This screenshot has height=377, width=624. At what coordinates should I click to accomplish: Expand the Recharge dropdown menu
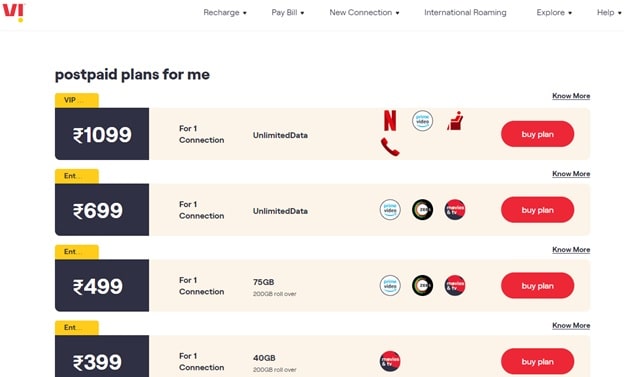pos(225,12)
